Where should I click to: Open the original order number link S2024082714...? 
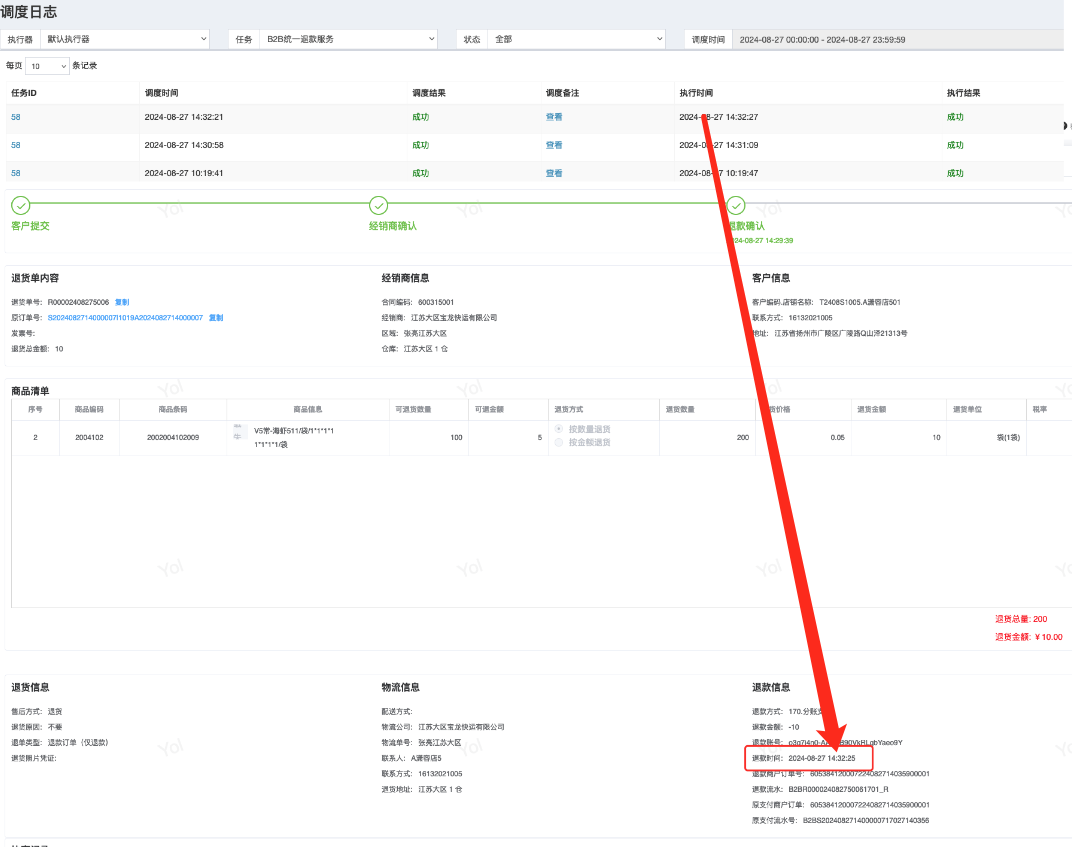(125, 318)
